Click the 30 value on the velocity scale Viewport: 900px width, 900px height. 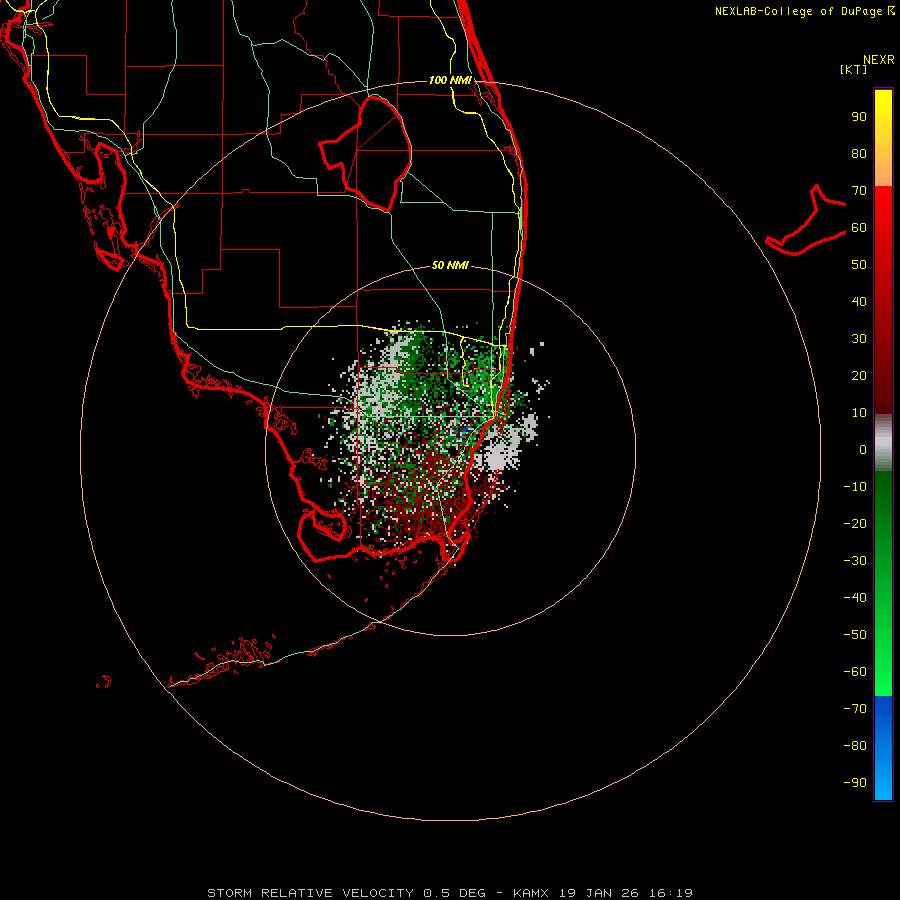point(859,339)
